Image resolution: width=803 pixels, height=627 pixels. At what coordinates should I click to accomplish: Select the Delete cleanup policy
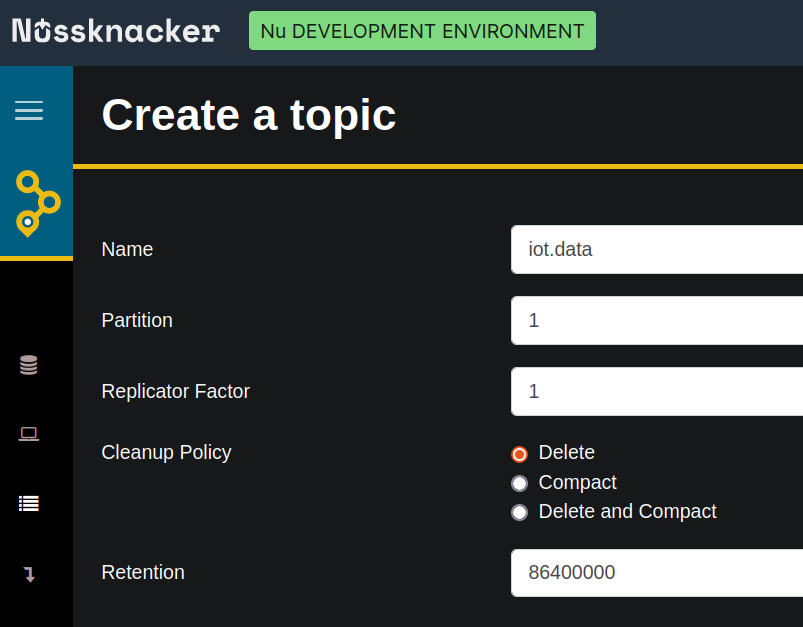point(519,454)
